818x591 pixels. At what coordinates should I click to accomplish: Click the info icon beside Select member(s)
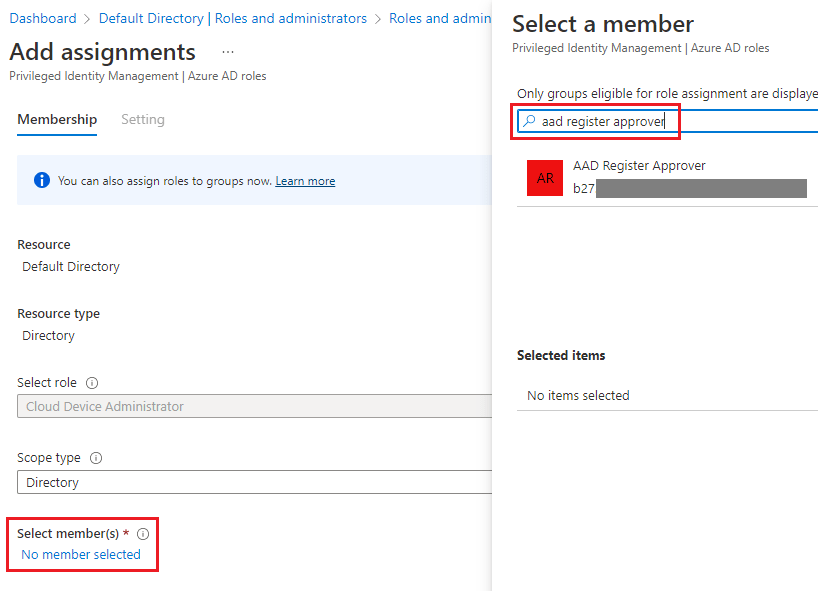[x=143, y=534]
